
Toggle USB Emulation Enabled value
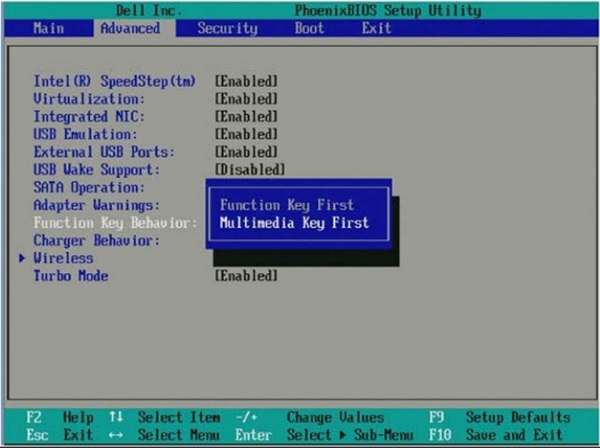click(x=246, y=134)
